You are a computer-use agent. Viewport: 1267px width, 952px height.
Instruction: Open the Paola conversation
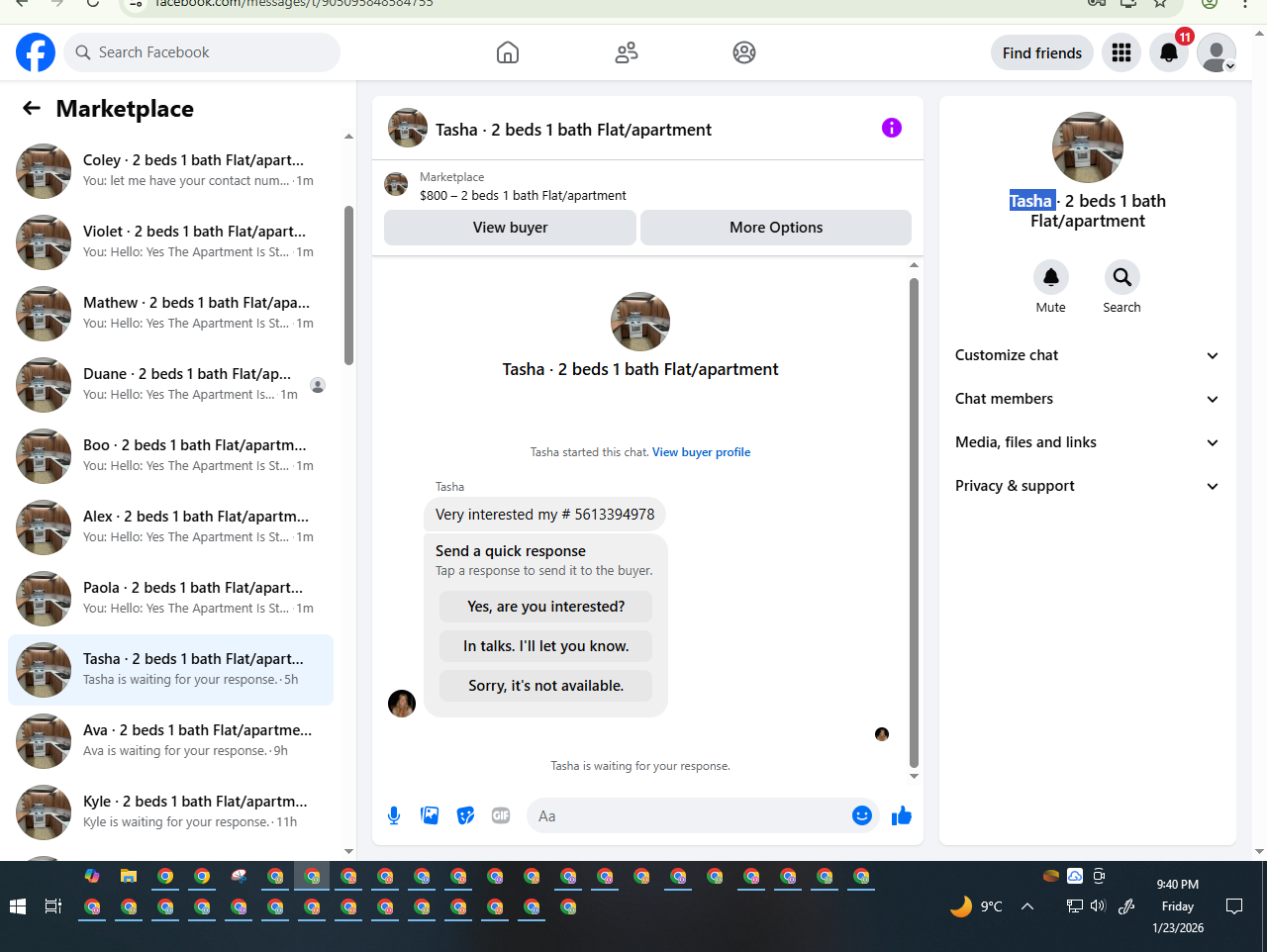click(170, 599)
